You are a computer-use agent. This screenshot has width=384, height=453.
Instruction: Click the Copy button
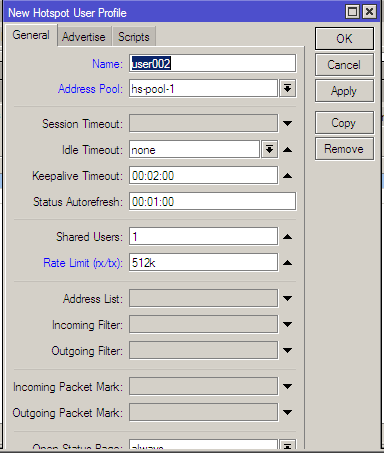[344, 123]
